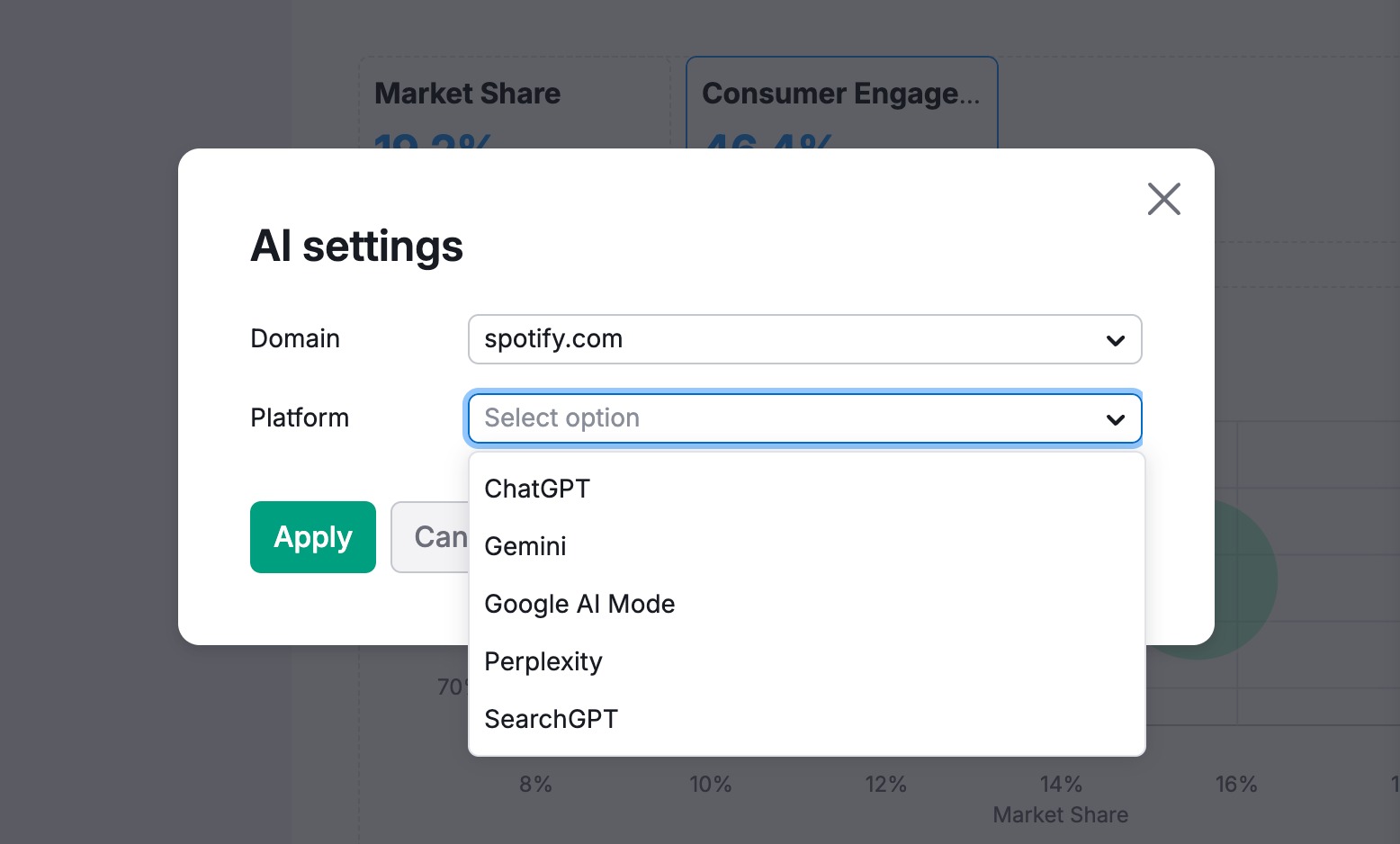Open the Market Share card

(x=468, y=93)
